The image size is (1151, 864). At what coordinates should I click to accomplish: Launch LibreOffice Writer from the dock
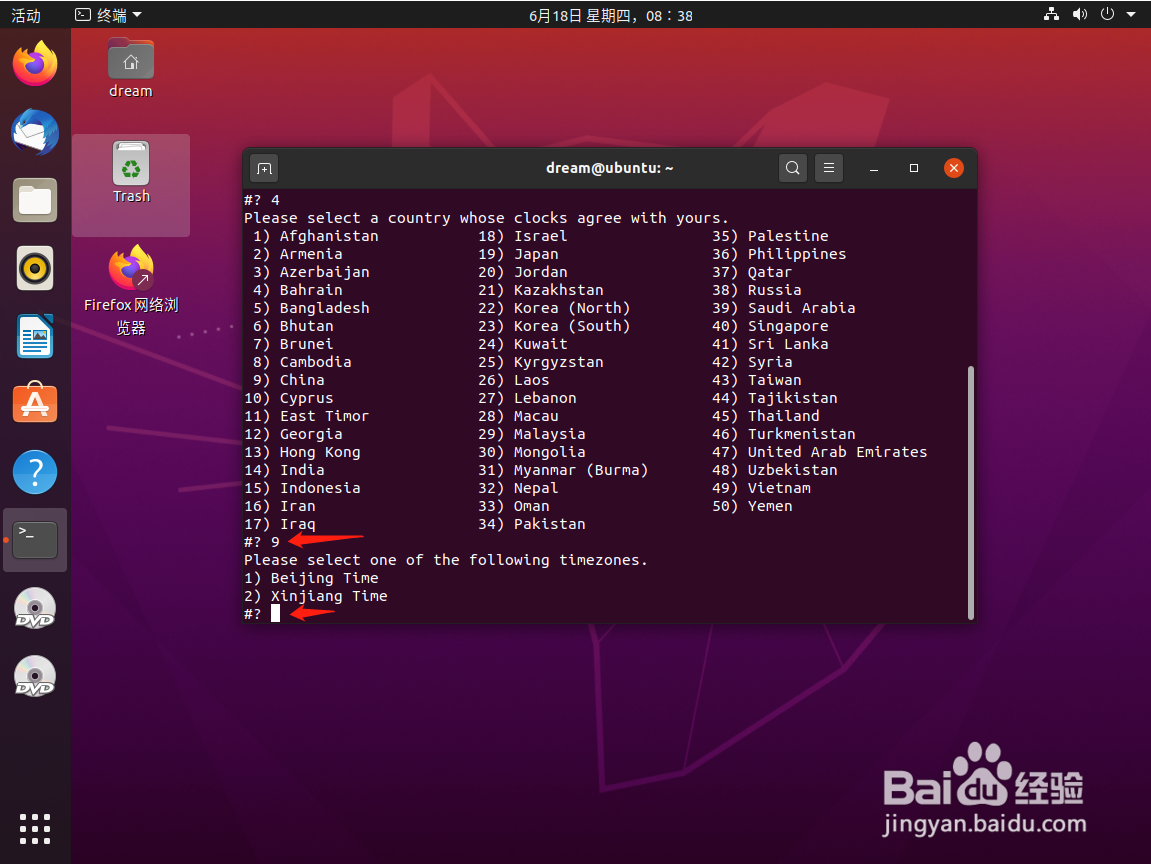click(35, 336)
